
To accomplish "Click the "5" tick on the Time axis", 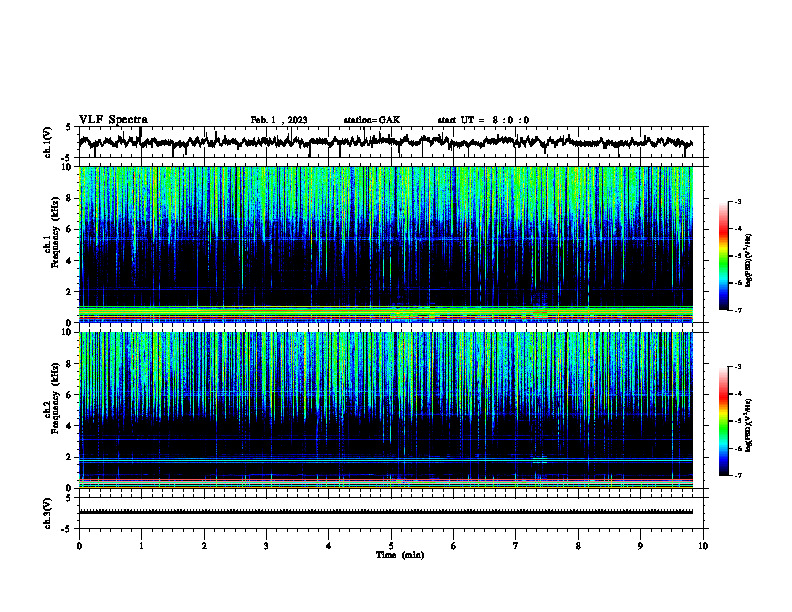I will click(391, 546).
